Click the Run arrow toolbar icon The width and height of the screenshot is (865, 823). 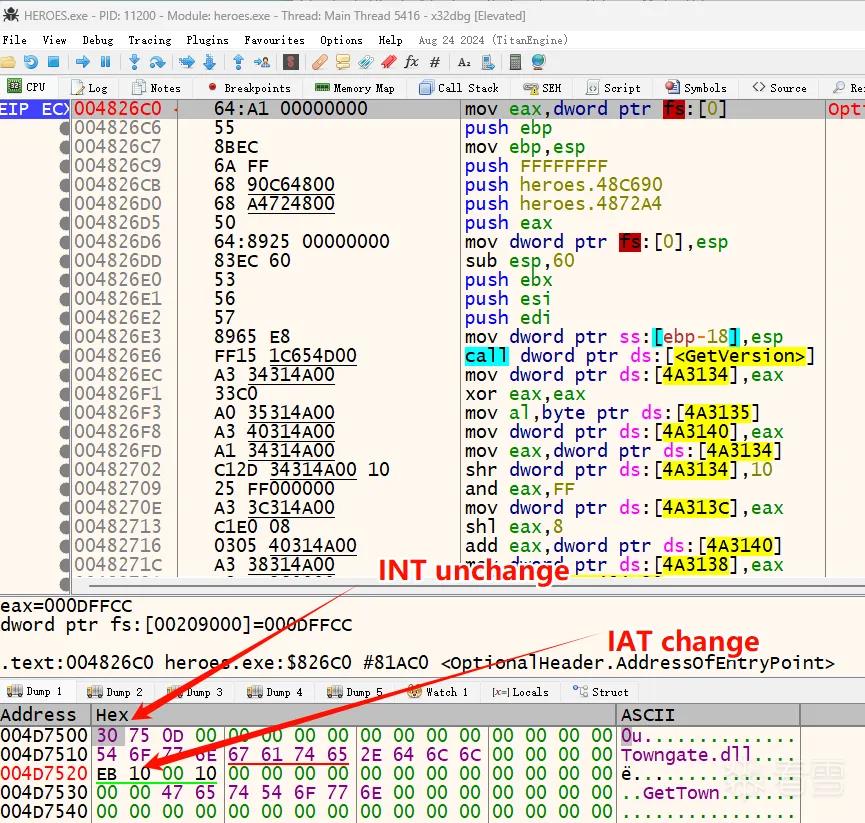click(83, 62)
